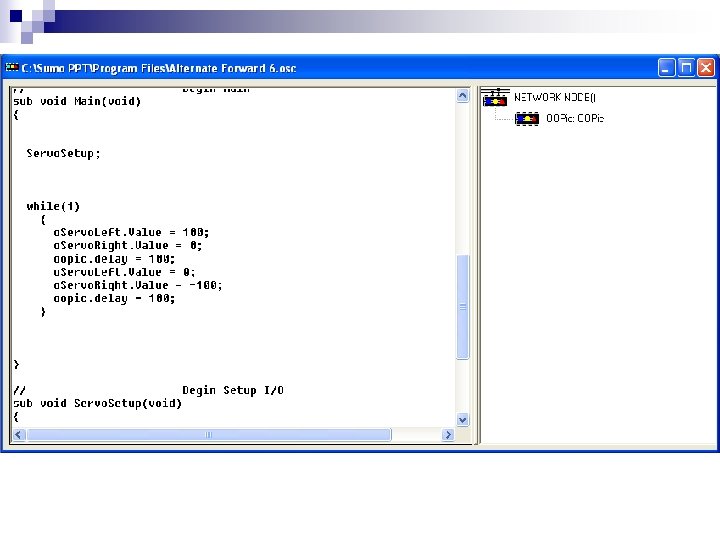Click the second 'oopic.delay = 100;' line
720x540 pixels.
(114, 298)
